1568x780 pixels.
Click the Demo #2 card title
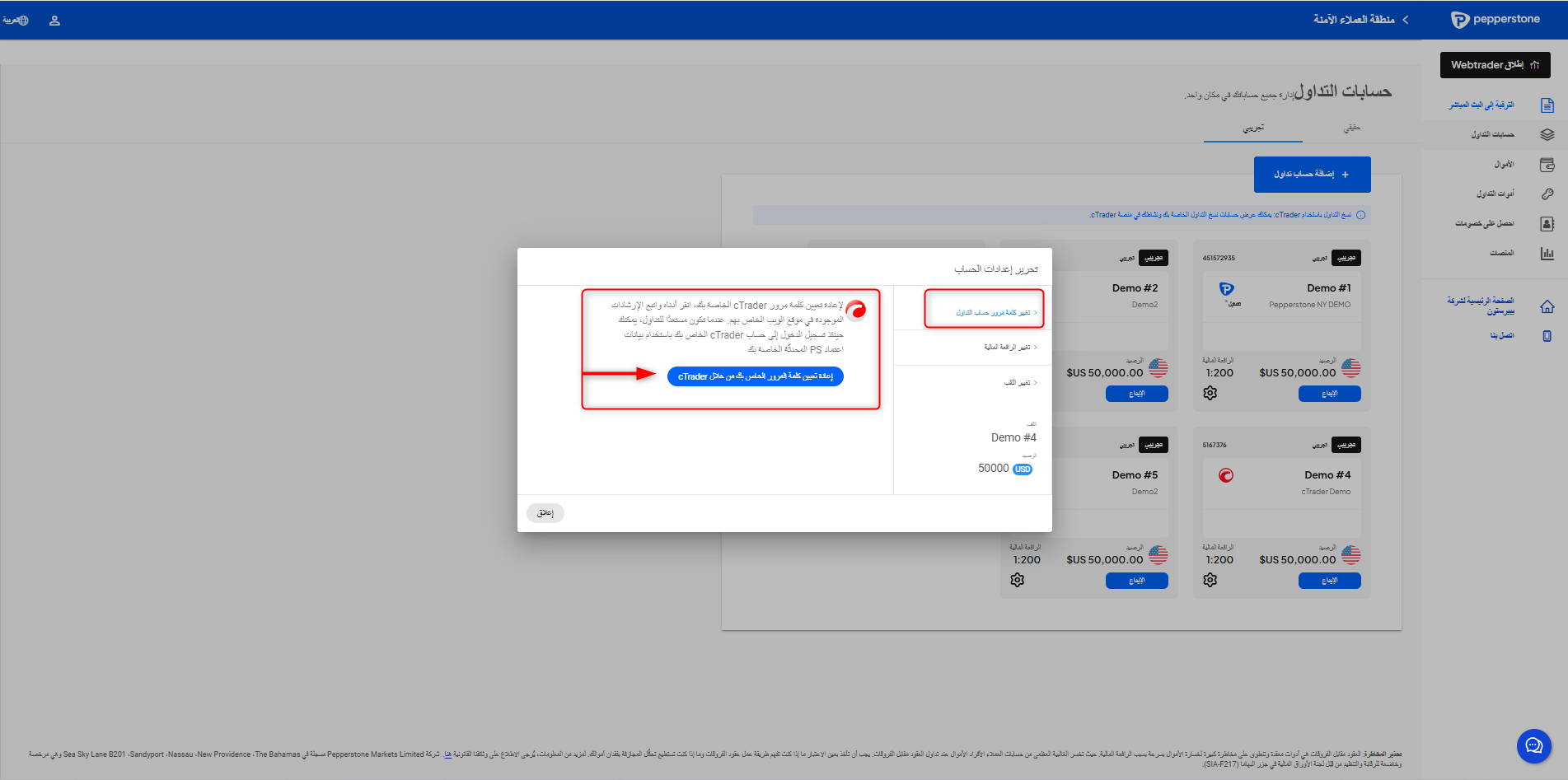tap(1135, 288)
